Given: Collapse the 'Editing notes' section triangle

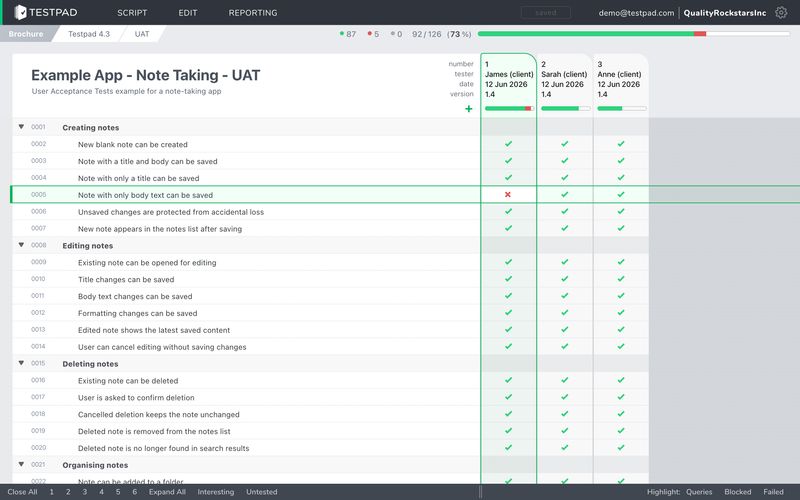Looking at the screenshot, I should 21,245.
